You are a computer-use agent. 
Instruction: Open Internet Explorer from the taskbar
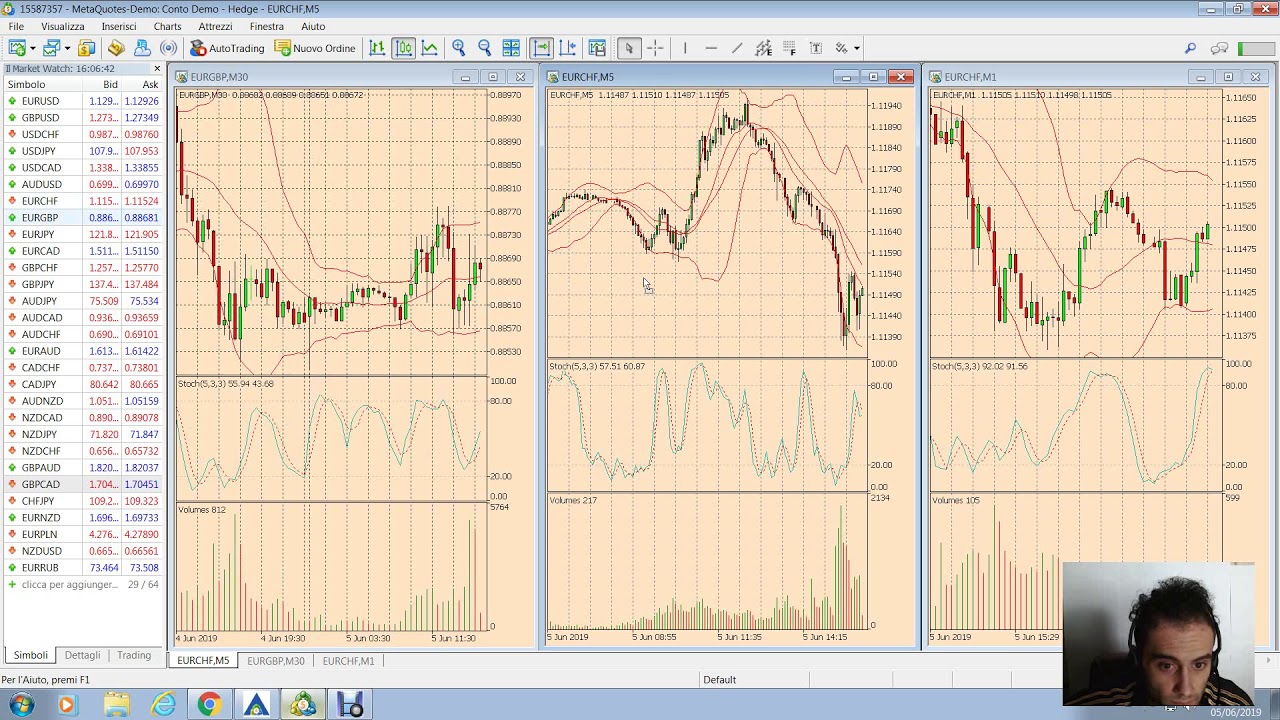pyautogui.click(x=163, y=705)
